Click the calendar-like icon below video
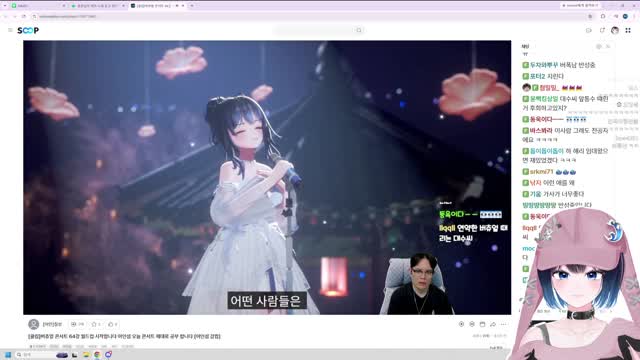The height and width of the screenshot is (360, 640). point(482,324)
